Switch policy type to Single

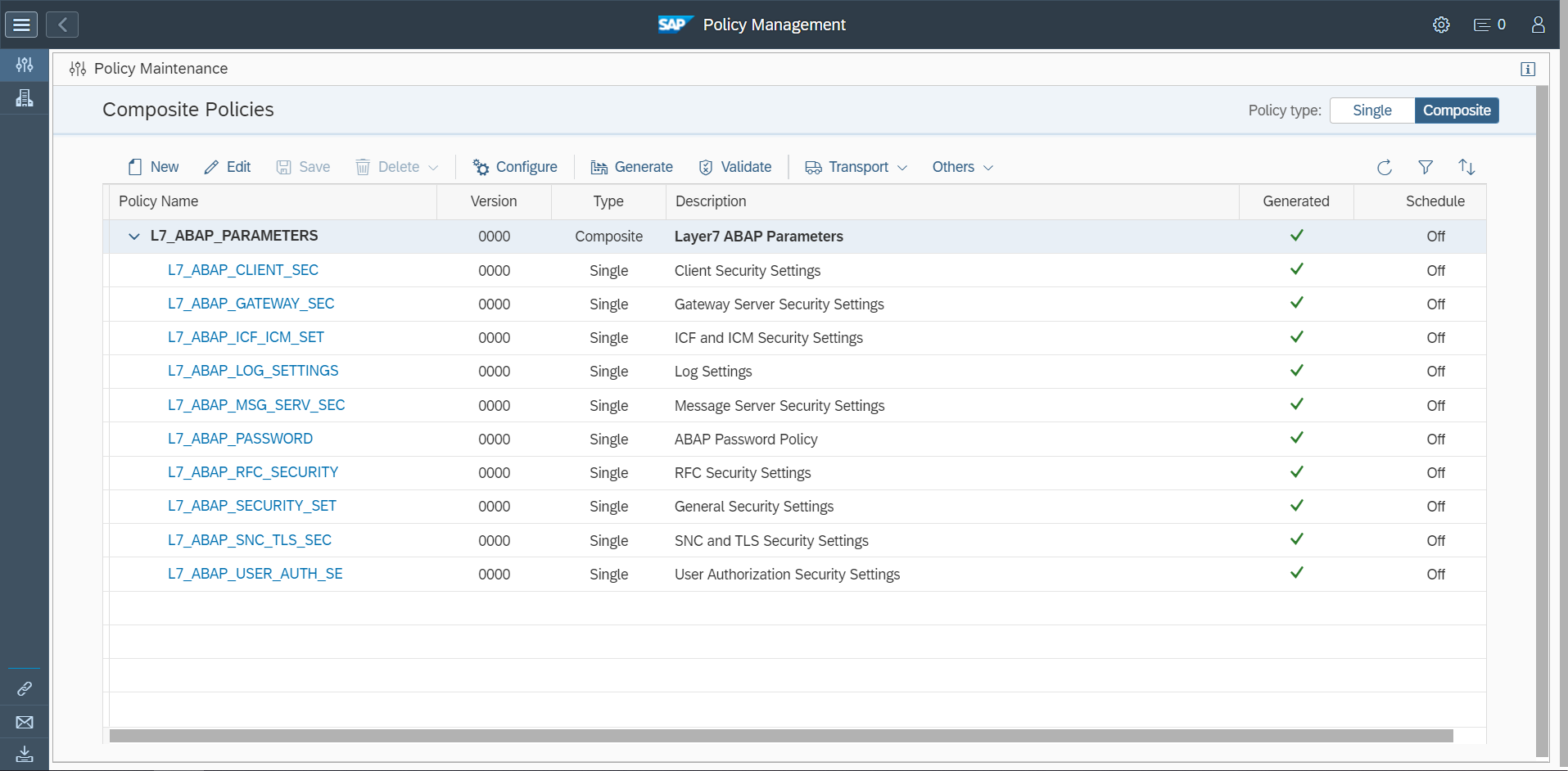click(1372, 110)
